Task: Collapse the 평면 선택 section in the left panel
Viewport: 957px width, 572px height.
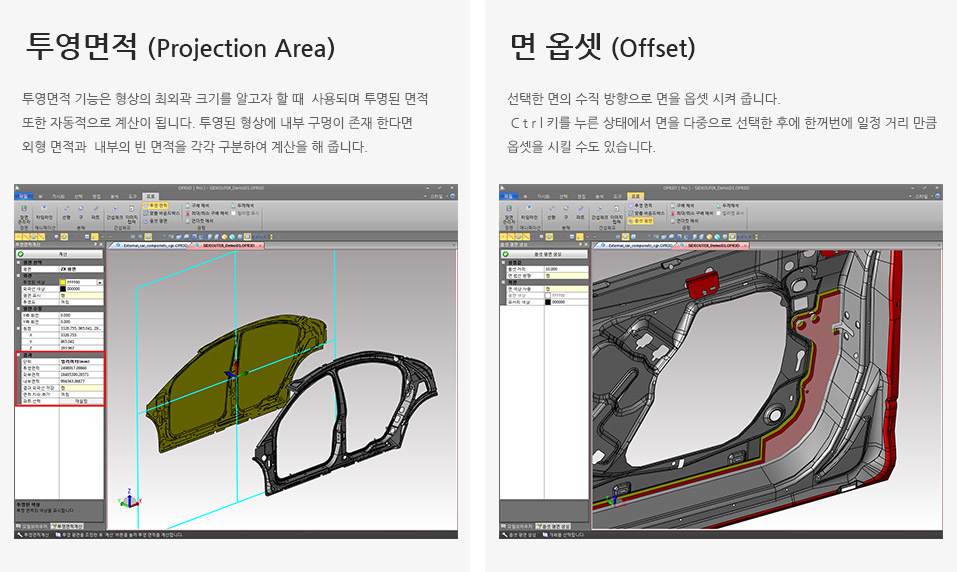Action: [18, 262]
